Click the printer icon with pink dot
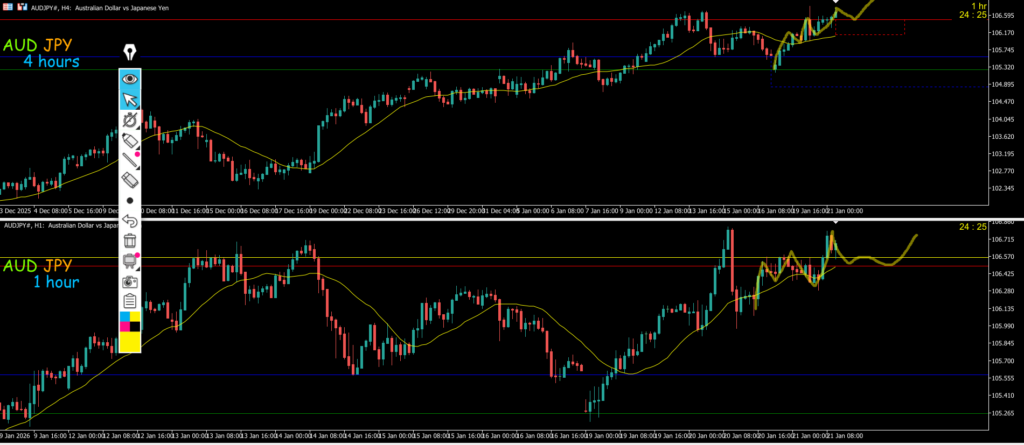Image resolution: width=1024 pixels, height=445 pixels. [x=129, y=261]
